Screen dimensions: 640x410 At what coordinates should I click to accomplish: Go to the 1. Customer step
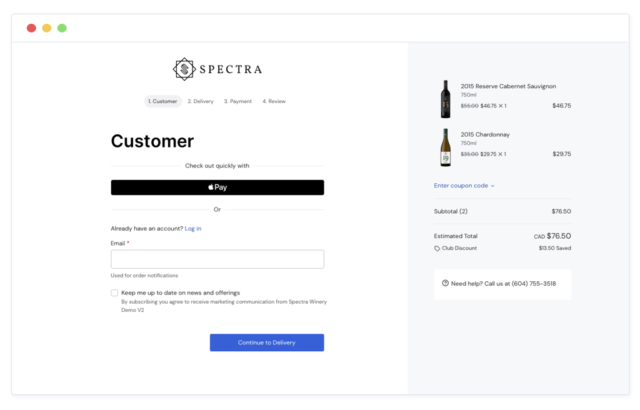coord(161,101)
